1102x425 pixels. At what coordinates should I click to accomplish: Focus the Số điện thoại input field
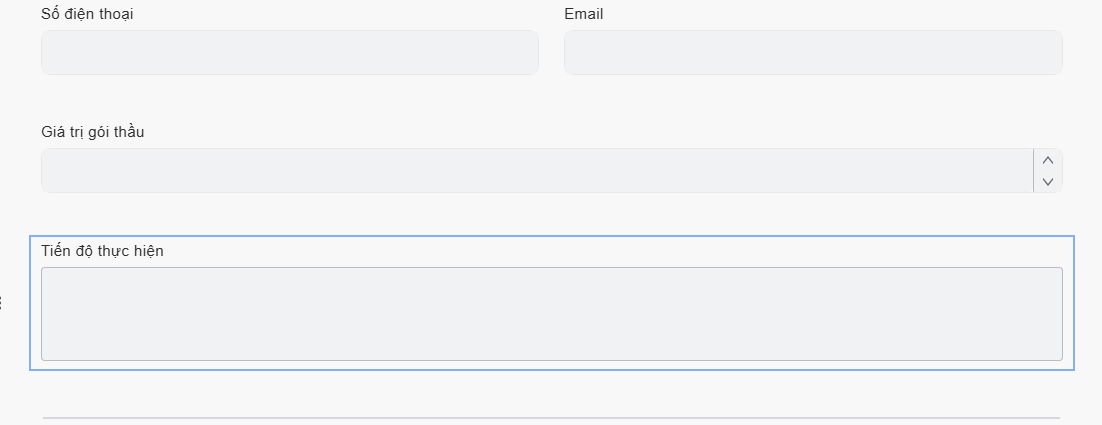coord(290,52)
